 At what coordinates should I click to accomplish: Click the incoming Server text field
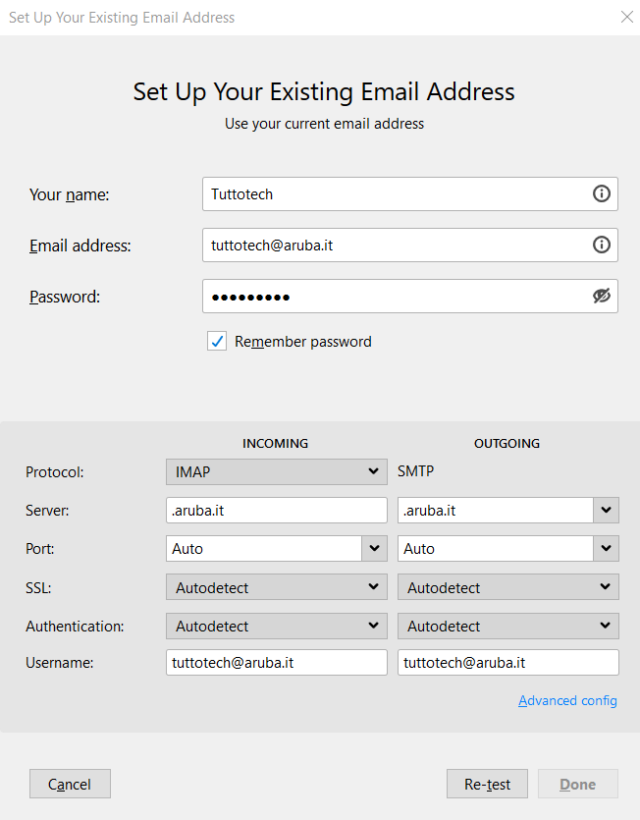click(276, 510)
